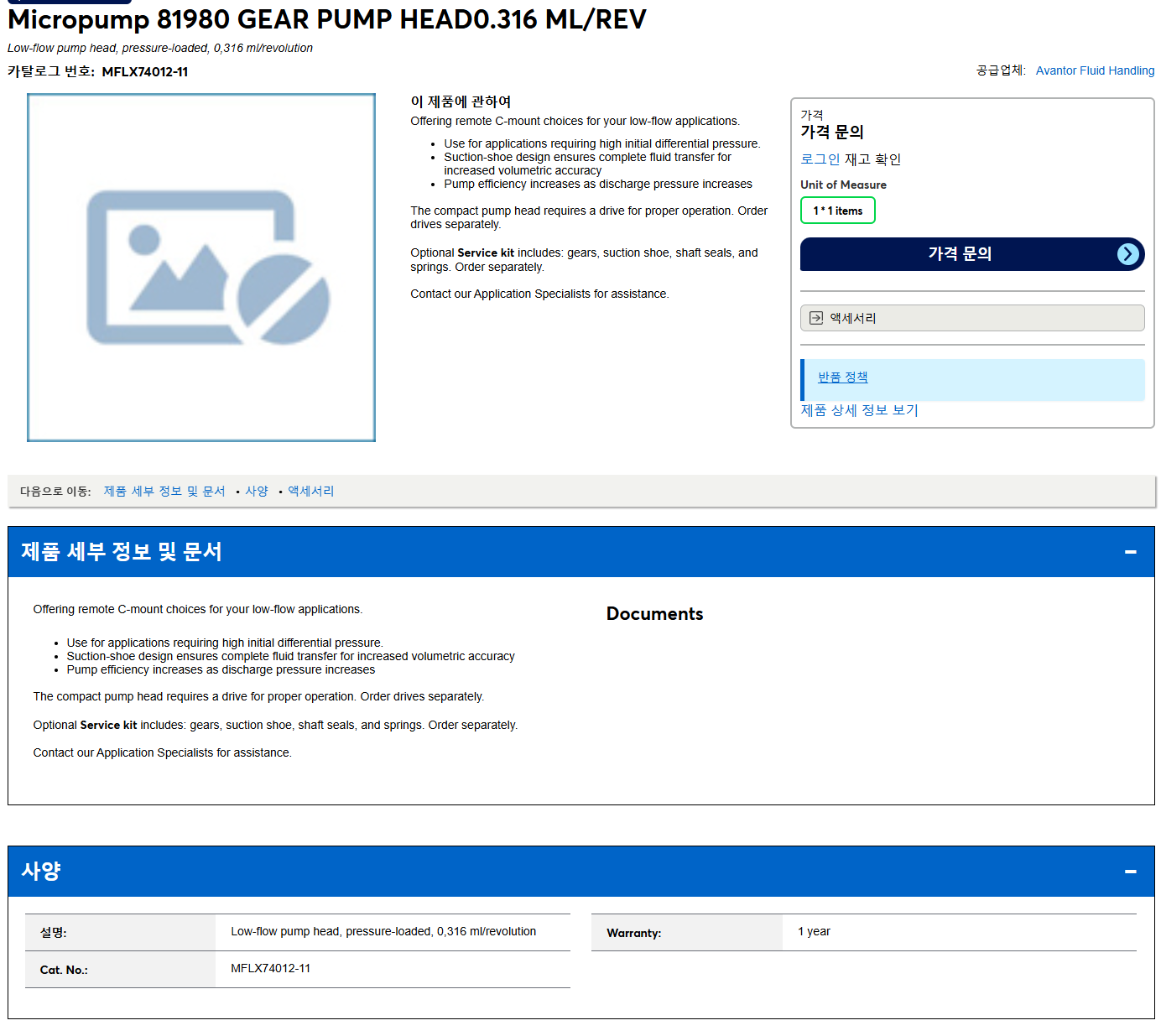Click the 설명 row description value
Viewport: 1161px width, 1036px height.
tap(383, 932)
